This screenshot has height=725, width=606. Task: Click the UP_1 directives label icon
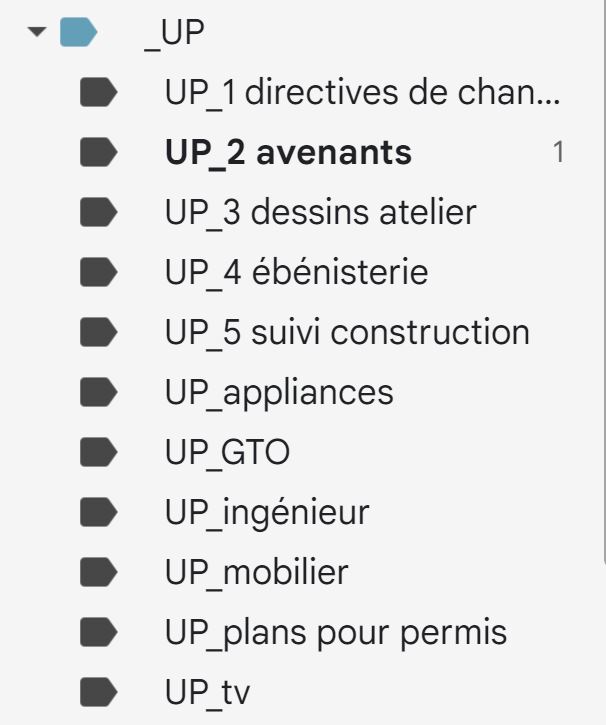[x=98, y=94]
